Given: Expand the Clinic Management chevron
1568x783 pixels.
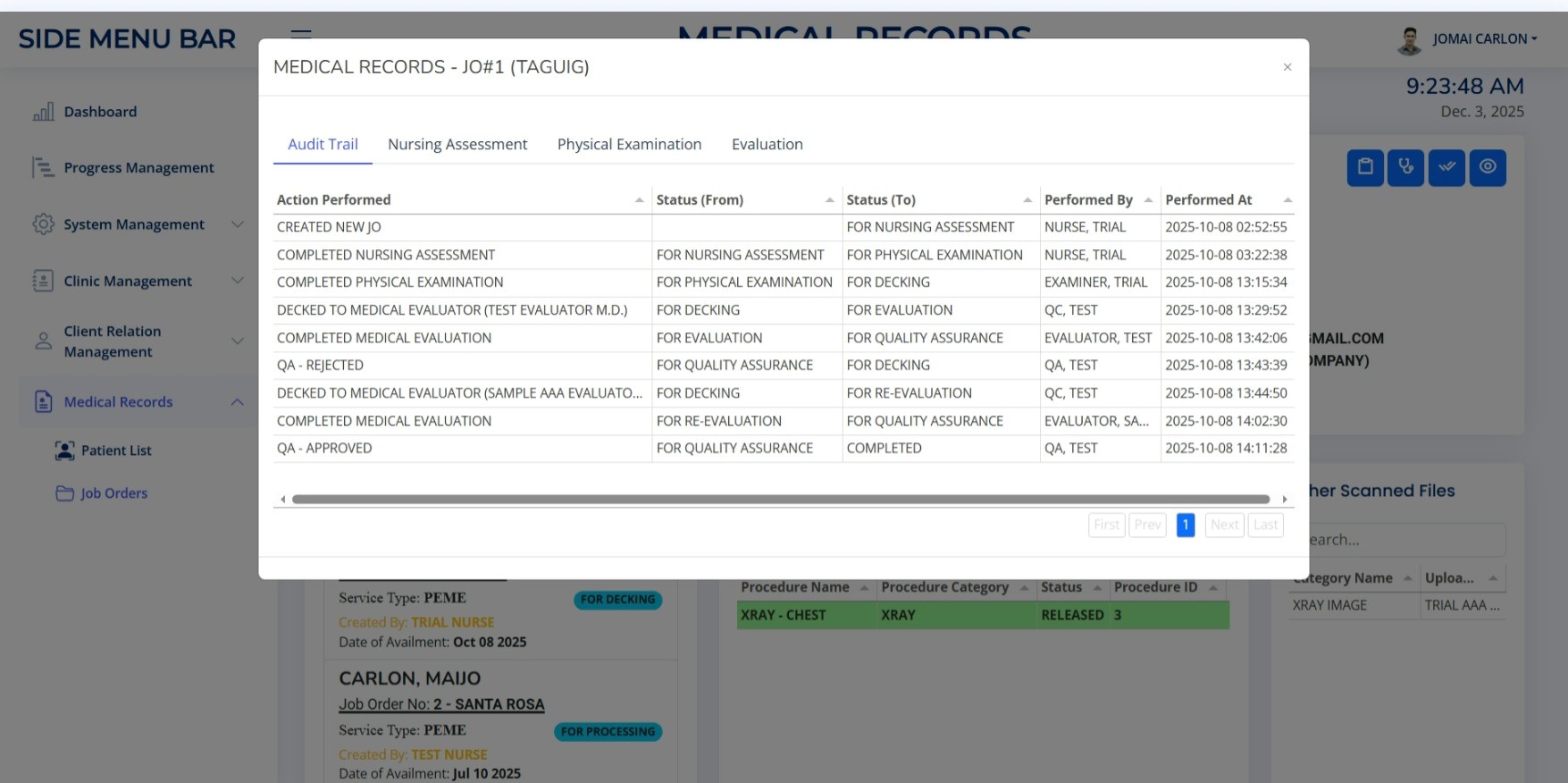Looking at the screenshot, I should tap(237, 281).
